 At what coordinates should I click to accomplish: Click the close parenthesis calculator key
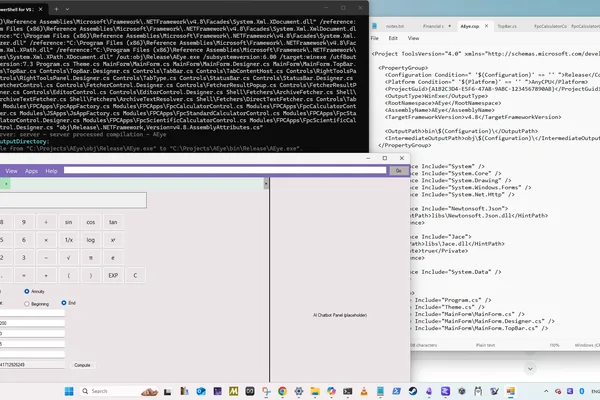click(x=91, y=275)
